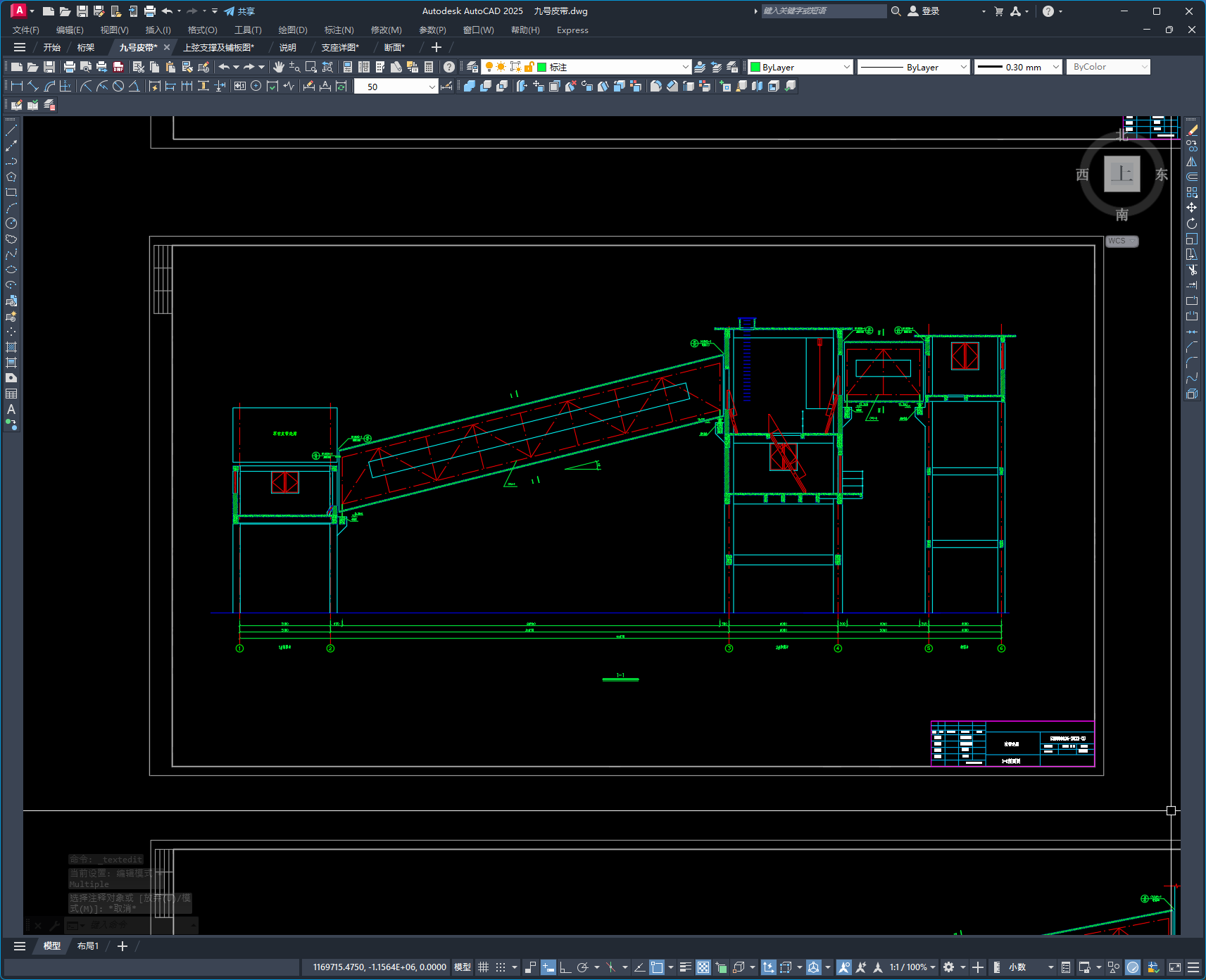Open the ByColor plot style dropdown
This screenshot has height=980, width=1206.
tap(1108, 67)
